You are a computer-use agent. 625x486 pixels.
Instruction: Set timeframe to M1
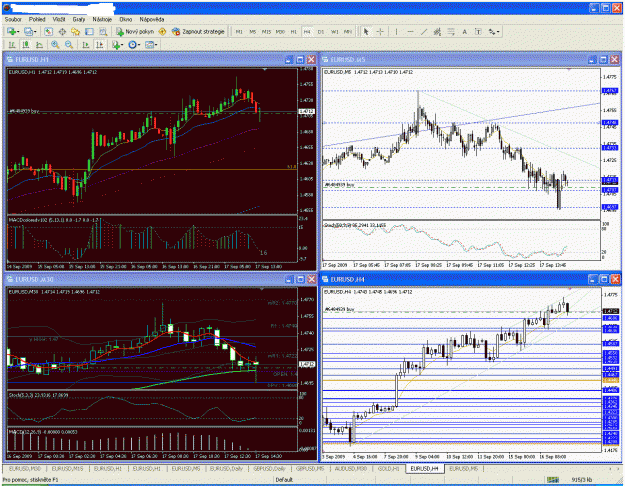[x=239, y=31]
